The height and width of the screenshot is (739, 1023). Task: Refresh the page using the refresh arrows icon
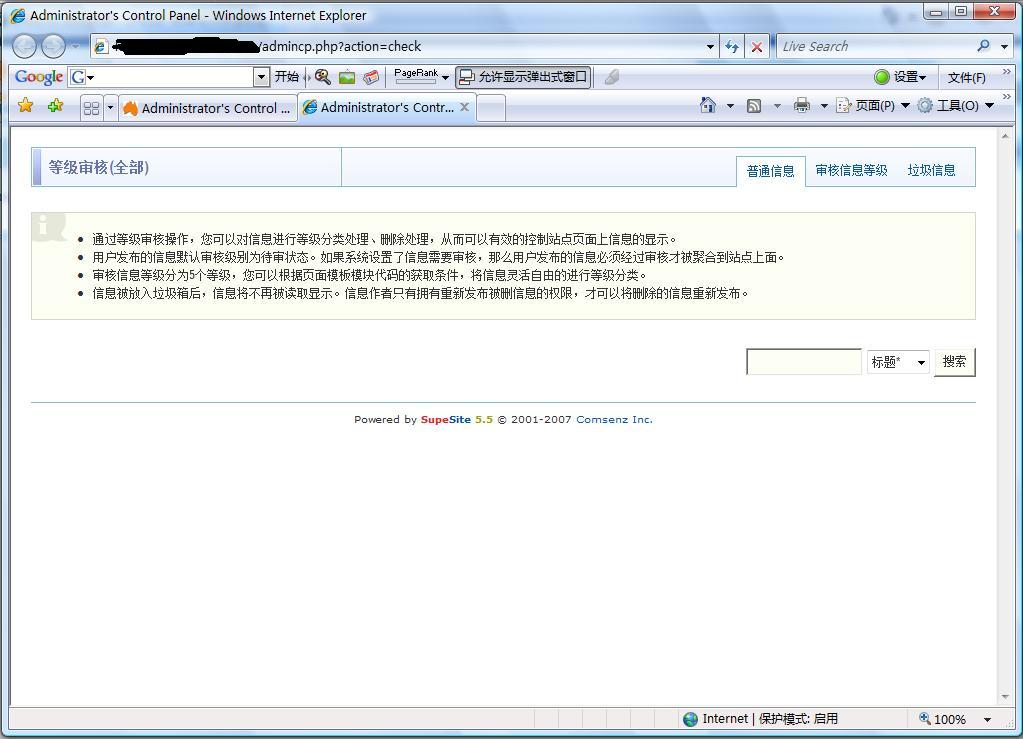(732, 47)
